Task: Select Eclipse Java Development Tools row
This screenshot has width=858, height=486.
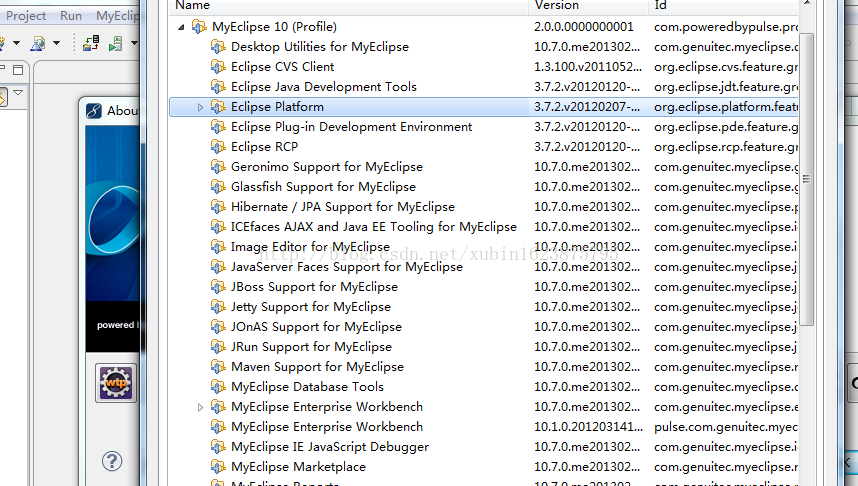Action: point(484,87)
